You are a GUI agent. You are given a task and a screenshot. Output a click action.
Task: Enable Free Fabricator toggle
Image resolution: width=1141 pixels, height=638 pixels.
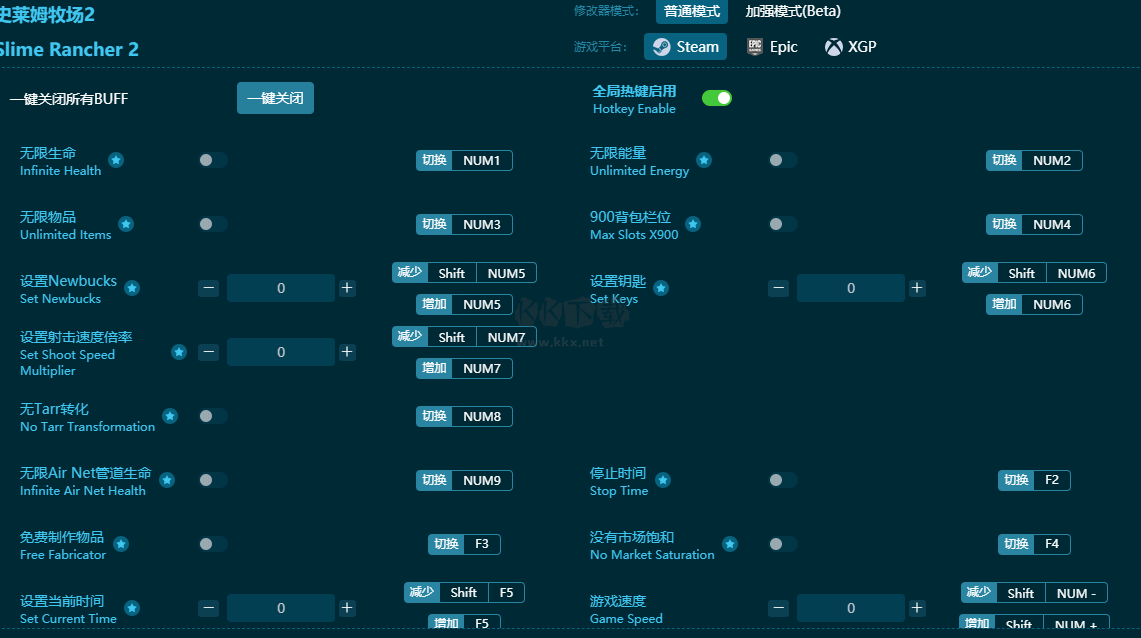[x=212, y=544]
